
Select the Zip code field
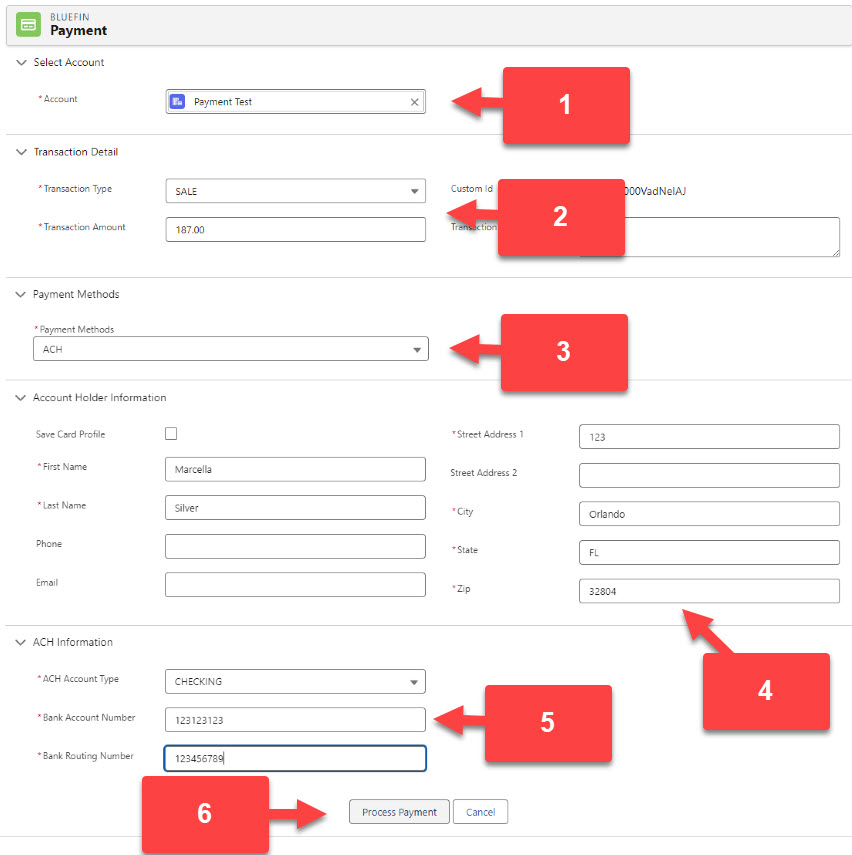pyautogui.click(x=708, y=592)
